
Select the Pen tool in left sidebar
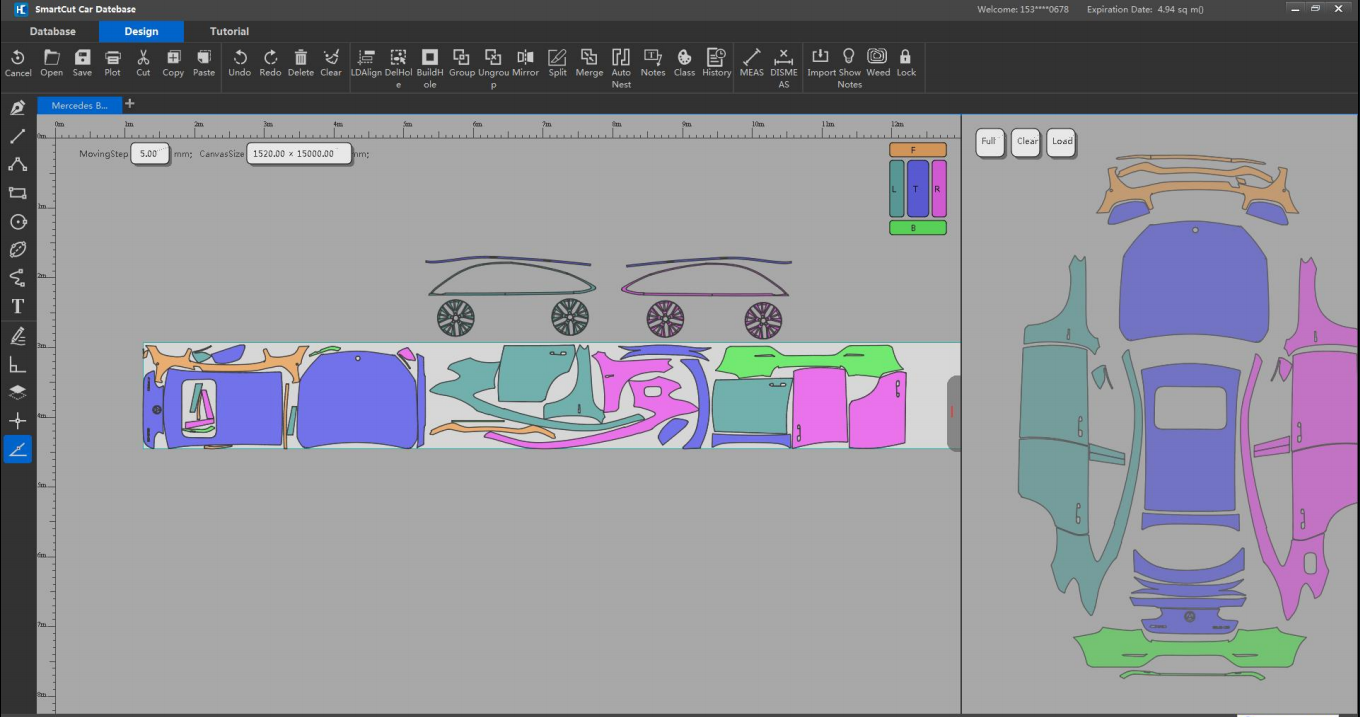tap(17, 108)
